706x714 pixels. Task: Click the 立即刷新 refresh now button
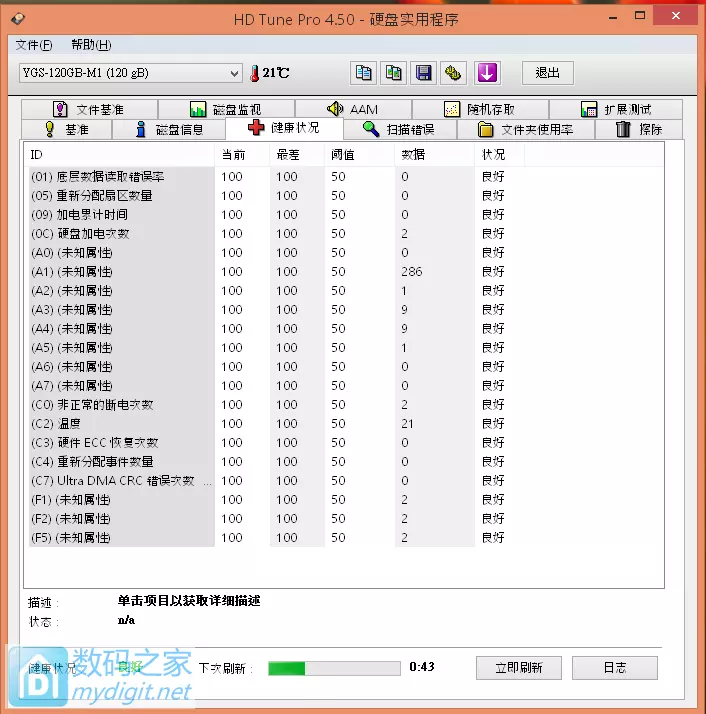click(x=519, y=668)
